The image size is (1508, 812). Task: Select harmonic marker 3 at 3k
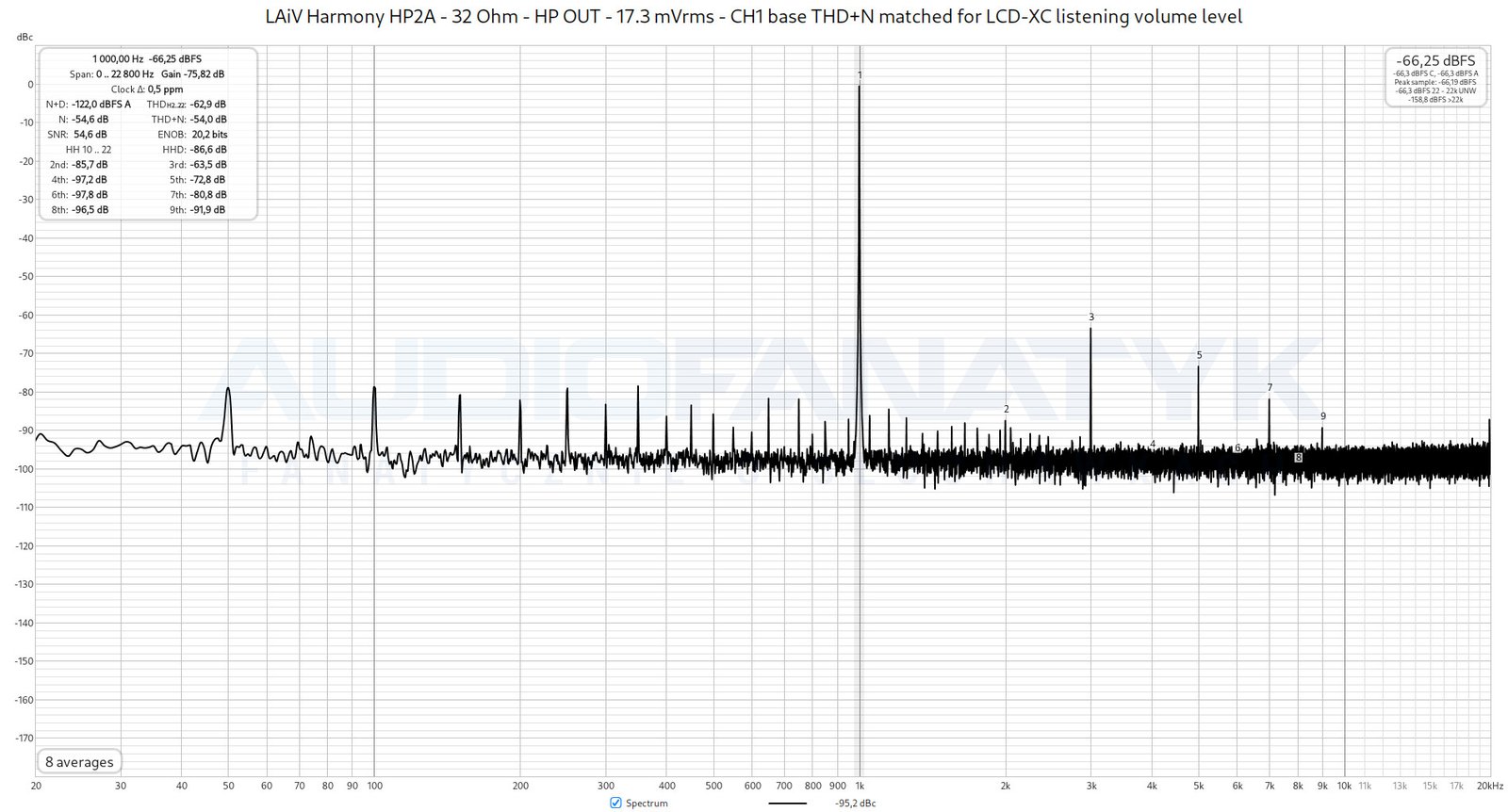point(1091,317)
